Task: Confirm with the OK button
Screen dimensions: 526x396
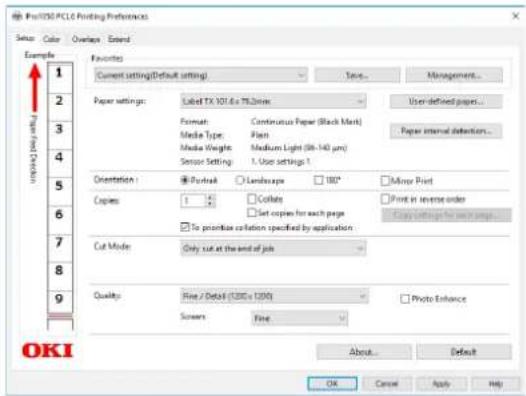Action: click(332, 384)
